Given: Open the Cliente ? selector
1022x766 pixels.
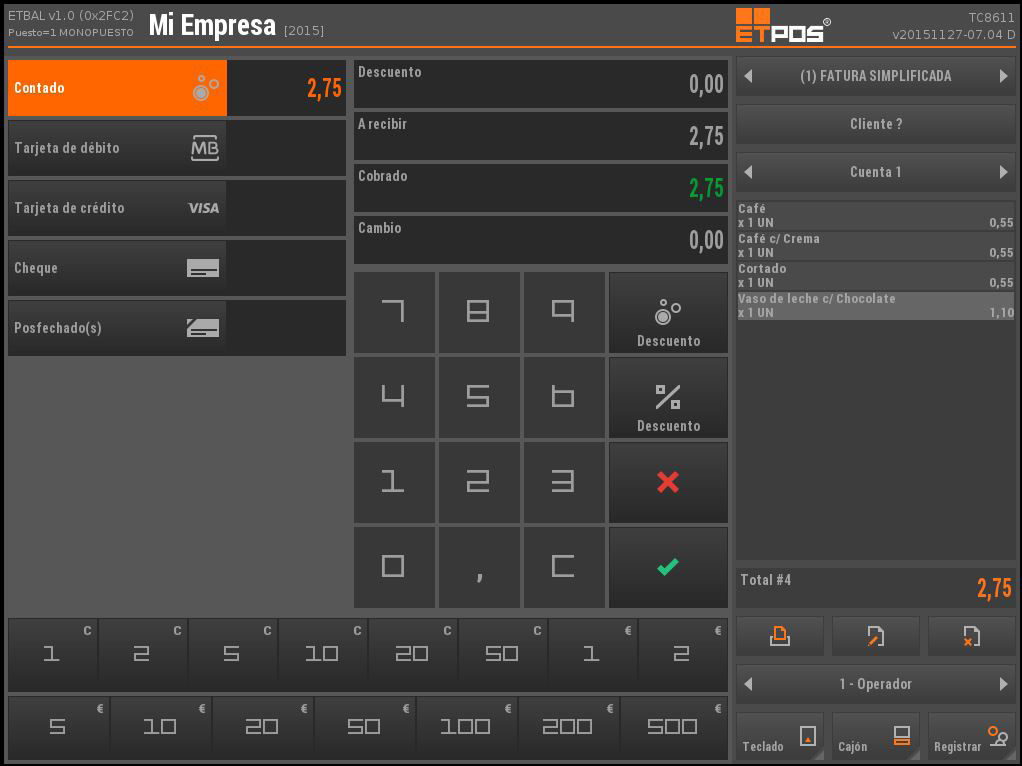Looking at the screenshot, I should 876,124.
